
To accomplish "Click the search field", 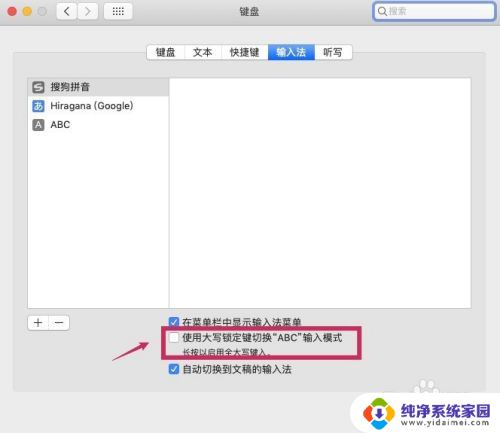I will [x=434, y=12].
